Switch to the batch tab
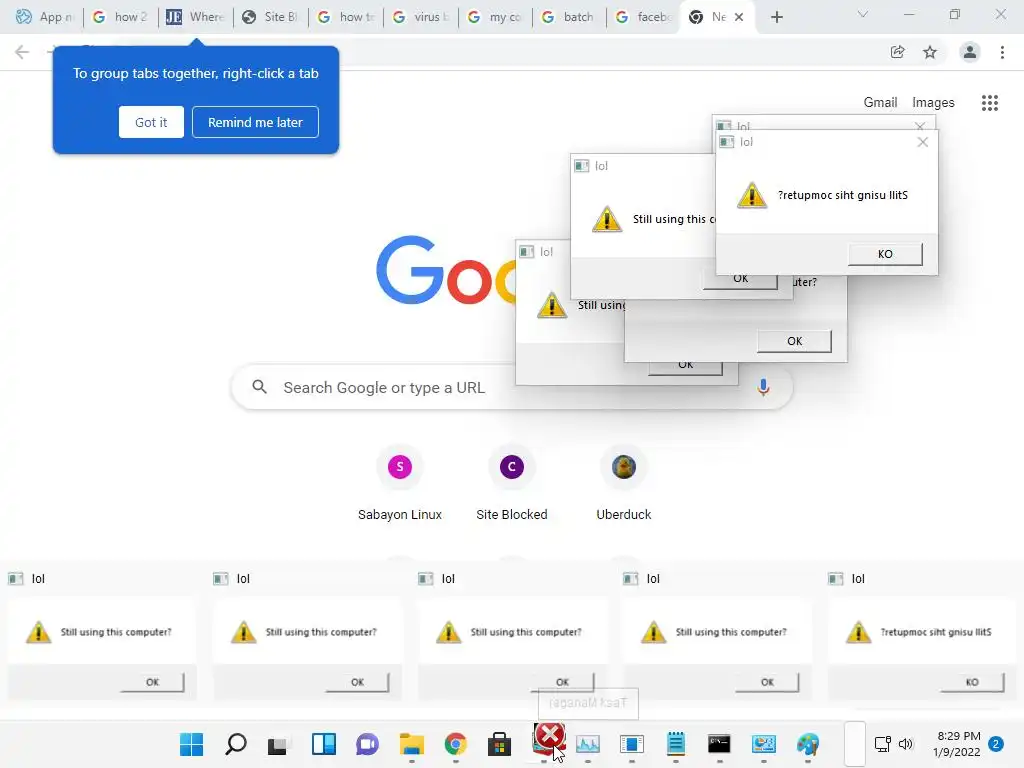The height and width of the screenshot is (768, 1024). coord(568,17)
